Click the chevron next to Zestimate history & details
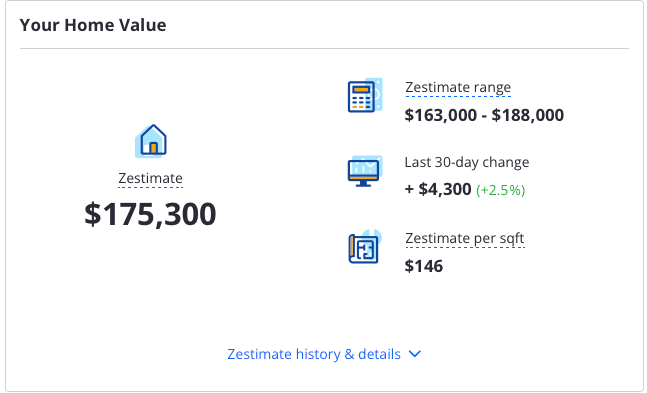 tap(415, 354)
